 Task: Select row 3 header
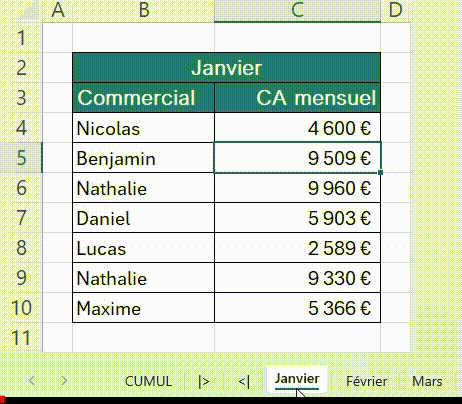[21, 97]
